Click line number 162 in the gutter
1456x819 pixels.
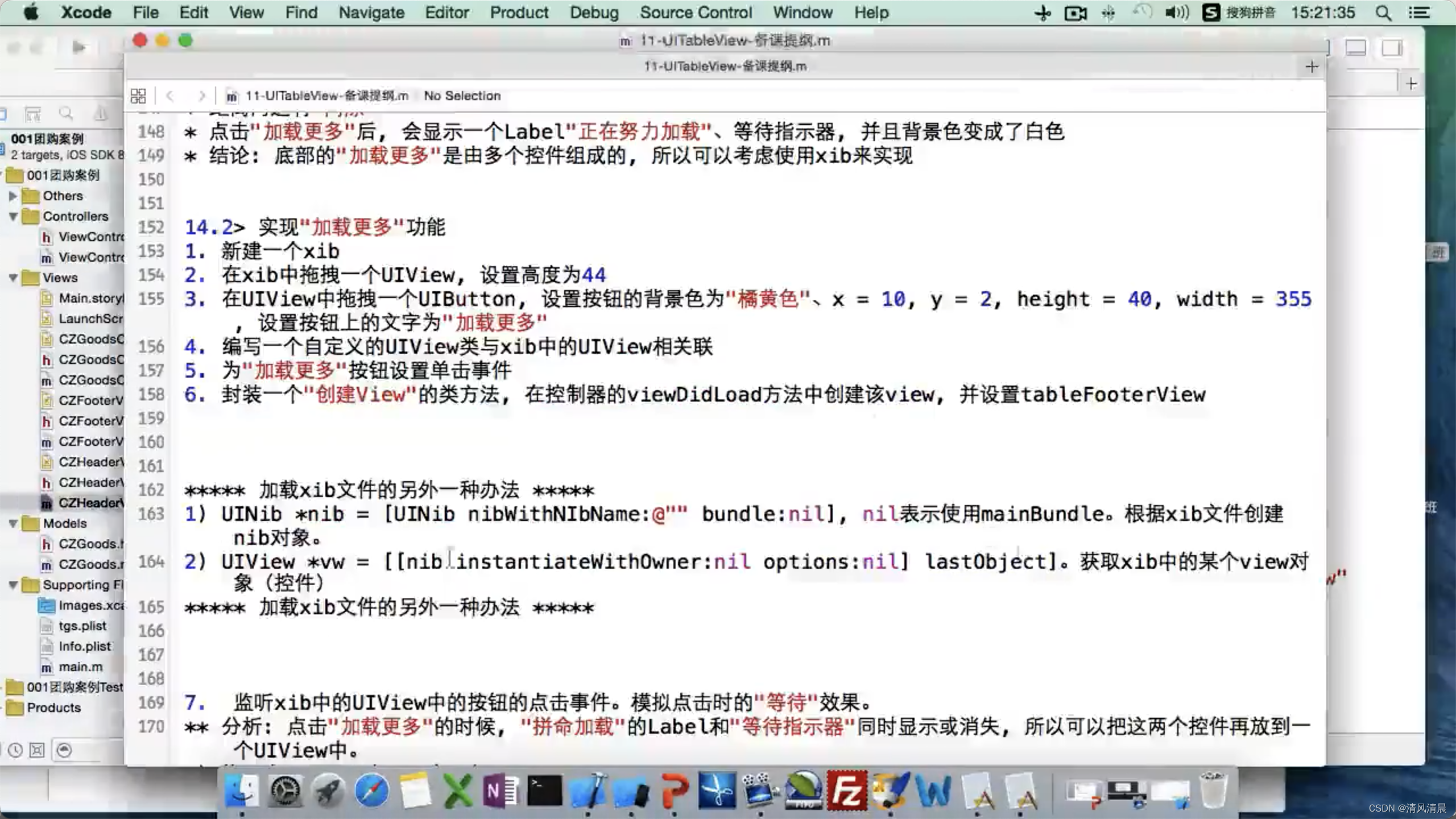[151, 490]
